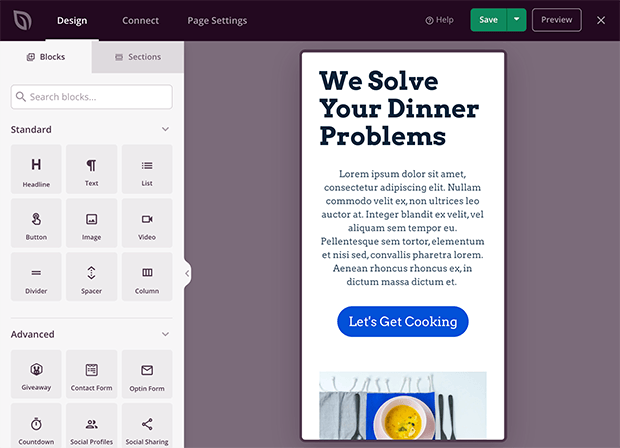Collapse the Advanced blocks section
620x448 pixels.
click(165, 334)
